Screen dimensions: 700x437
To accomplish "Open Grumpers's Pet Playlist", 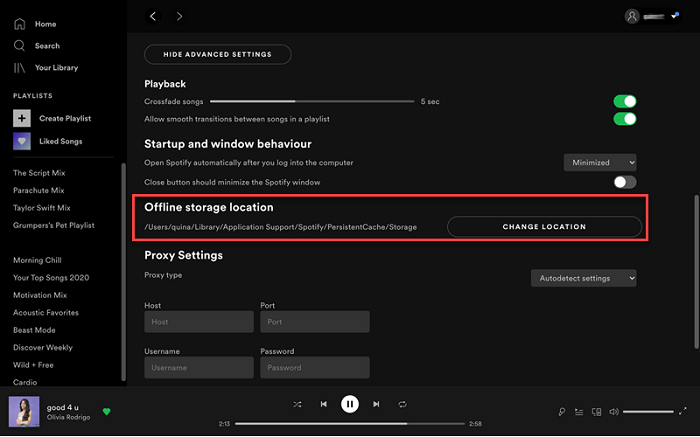I will point(54,225).
